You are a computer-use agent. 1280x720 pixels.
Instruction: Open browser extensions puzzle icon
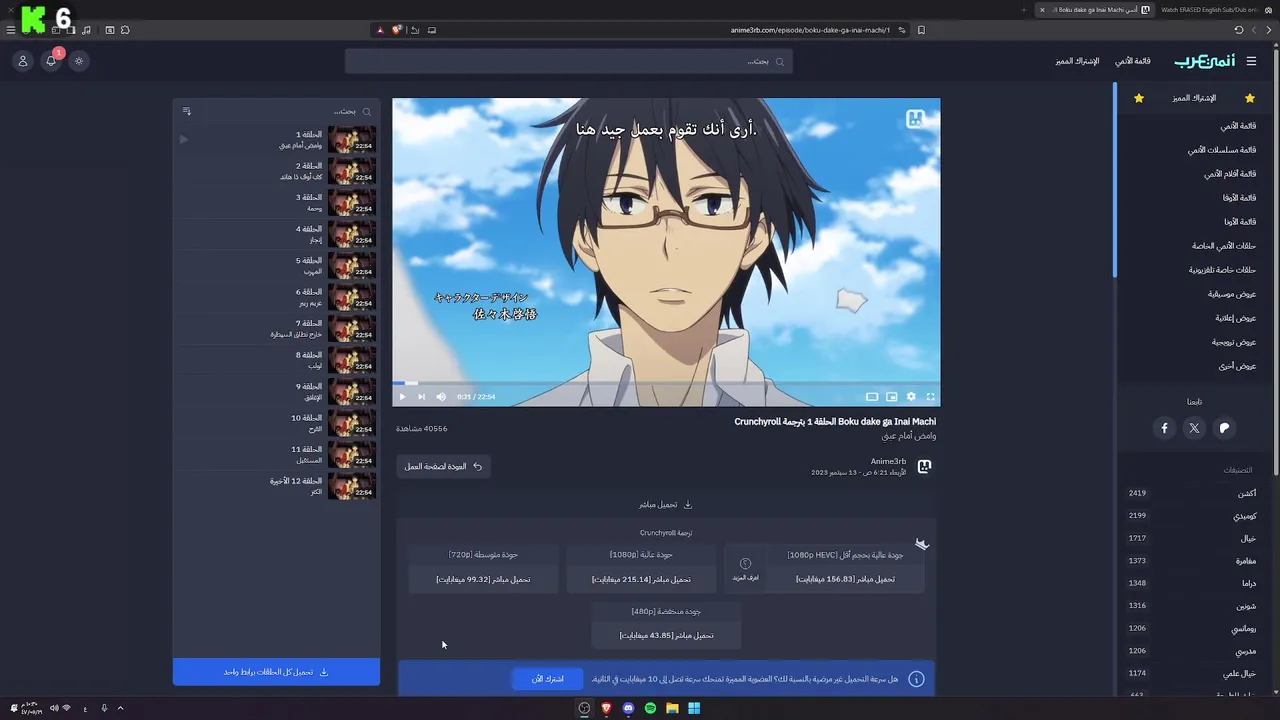click(125, 30)
